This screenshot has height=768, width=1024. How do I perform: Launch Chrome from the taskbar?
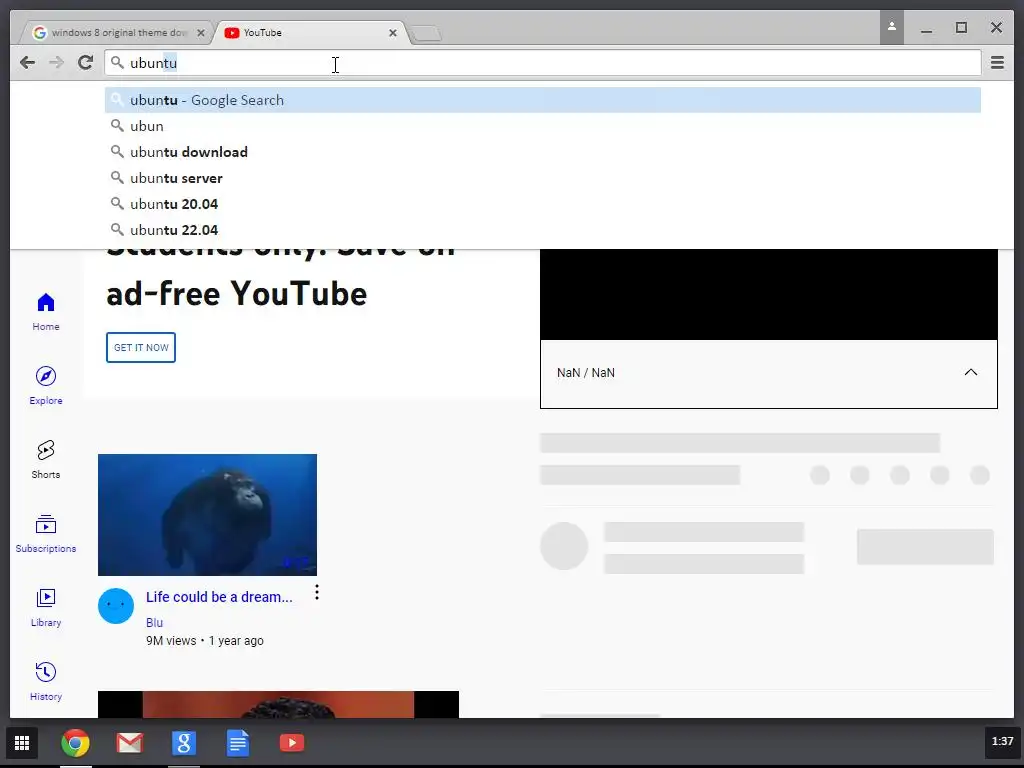point(75,743)
